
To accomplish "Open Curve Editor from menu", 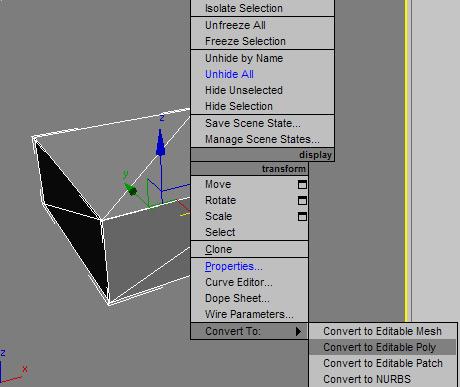I will pyautogui.click(x=249, y=282).
